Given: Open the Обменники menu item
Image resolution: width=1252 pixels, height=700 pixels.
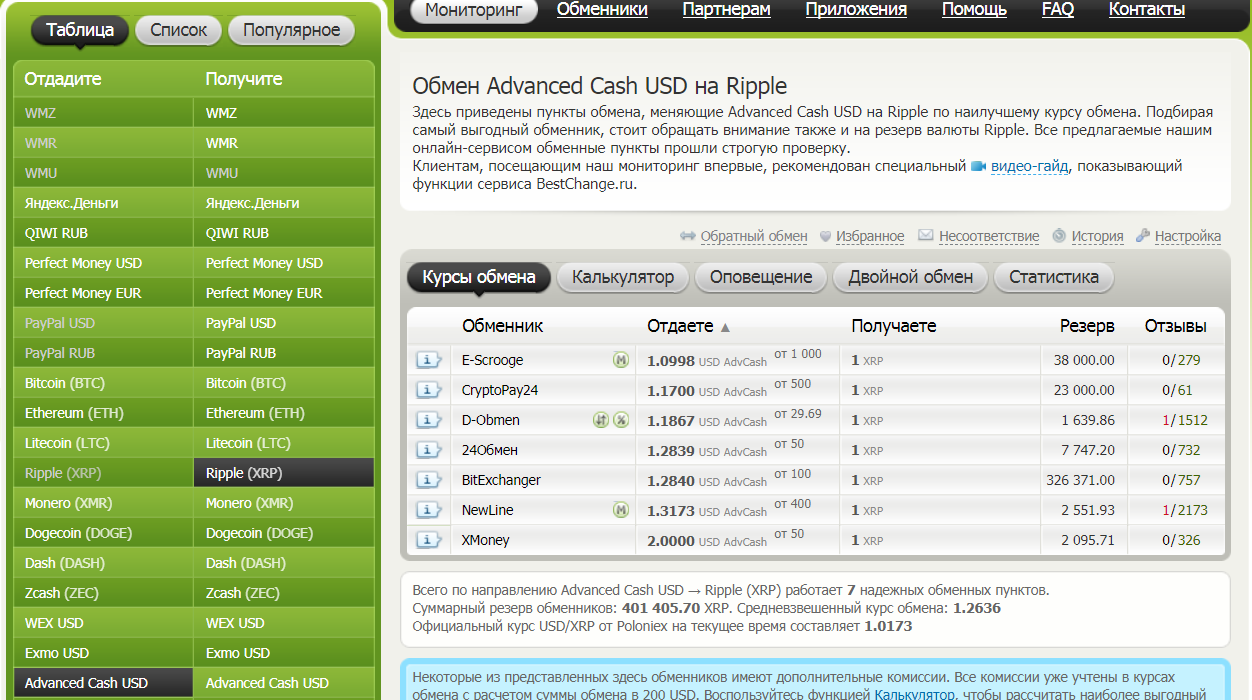Looking at the screenshot, I should [x=602, y=9].
